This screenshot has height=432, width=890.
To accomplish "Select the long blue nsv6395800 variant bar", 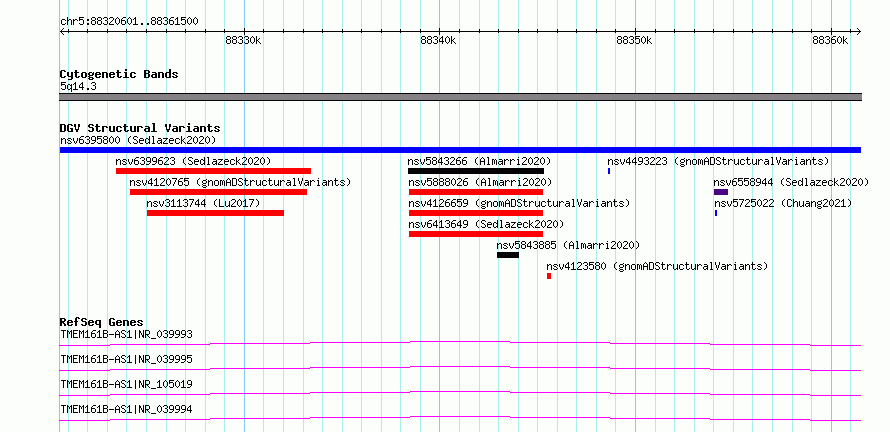I will (460, 150).
